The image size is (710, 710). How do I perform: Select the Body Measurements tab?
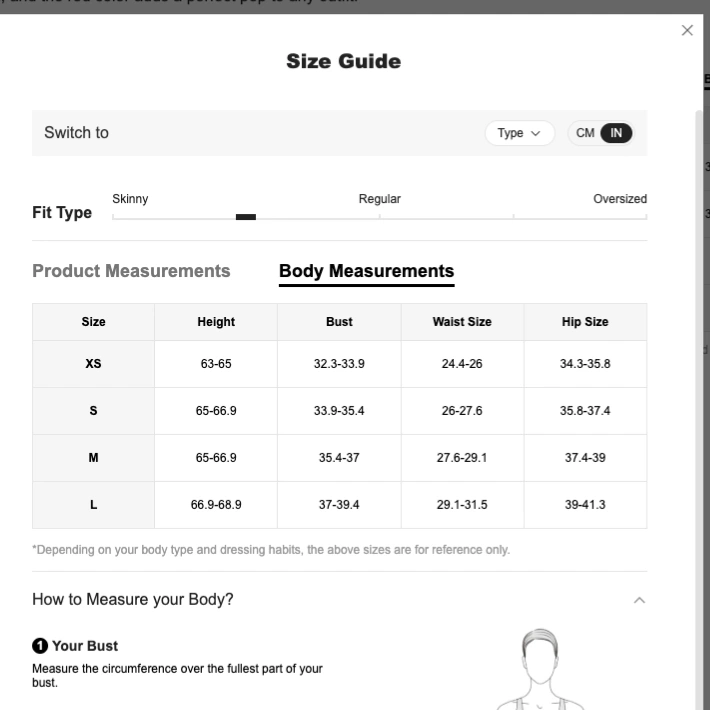pyautogui.click(x=366, y=271)
